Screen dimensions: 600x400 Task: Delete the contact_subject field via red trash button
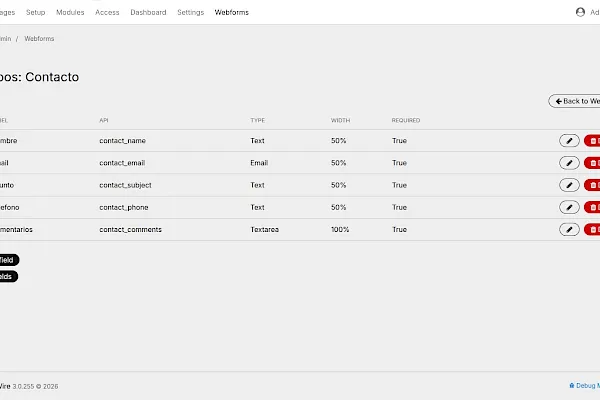(592, 185)
